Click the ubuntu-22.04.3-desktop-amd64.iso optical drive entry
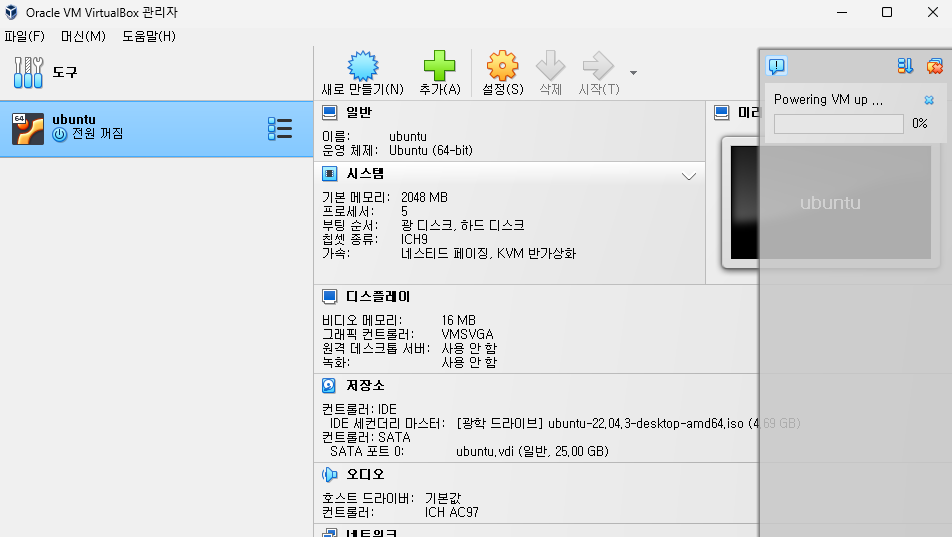Viewport: 952px width, 537px height. [628, 423]
